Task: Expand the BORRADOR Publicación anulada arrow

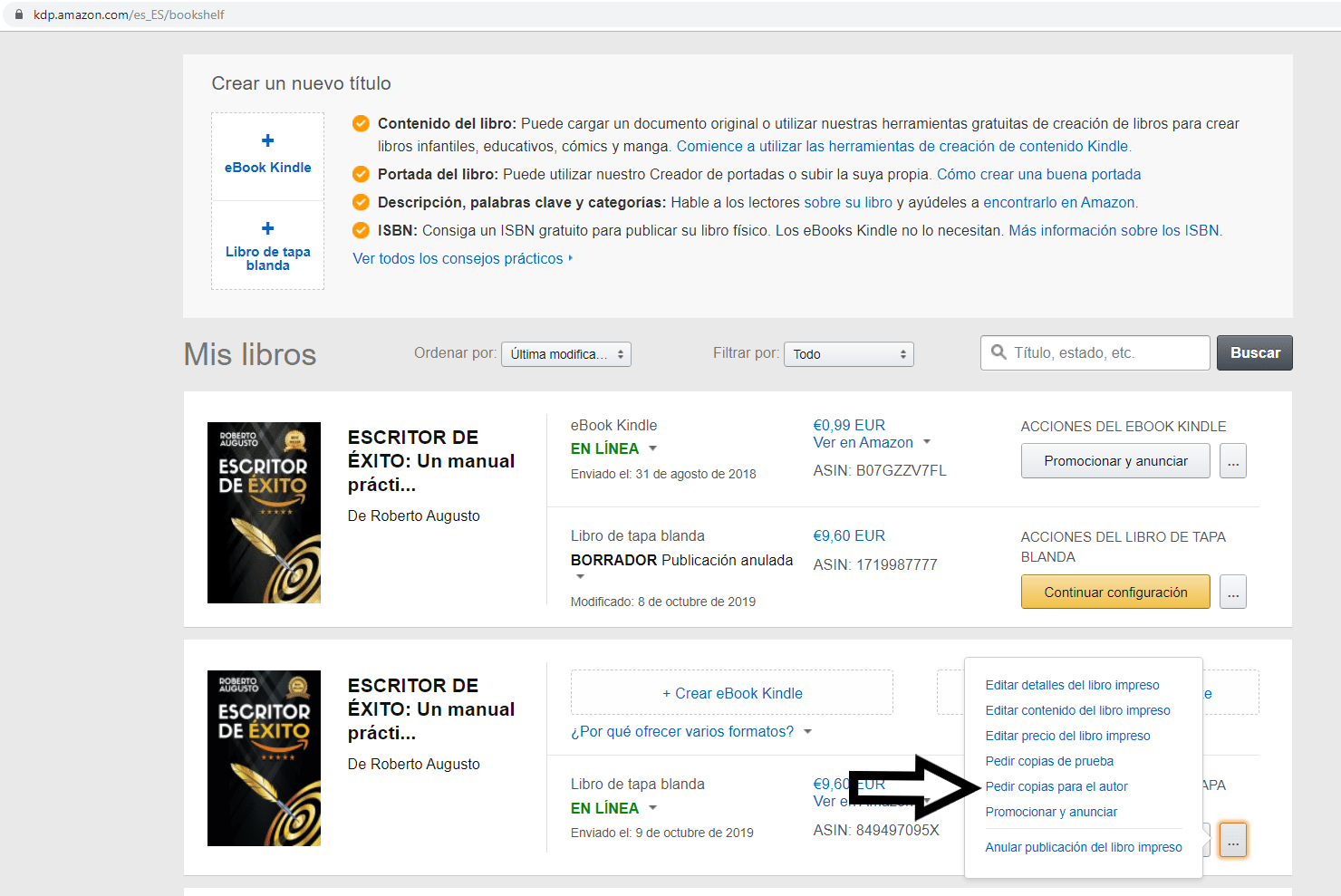Action: point(581,576)
